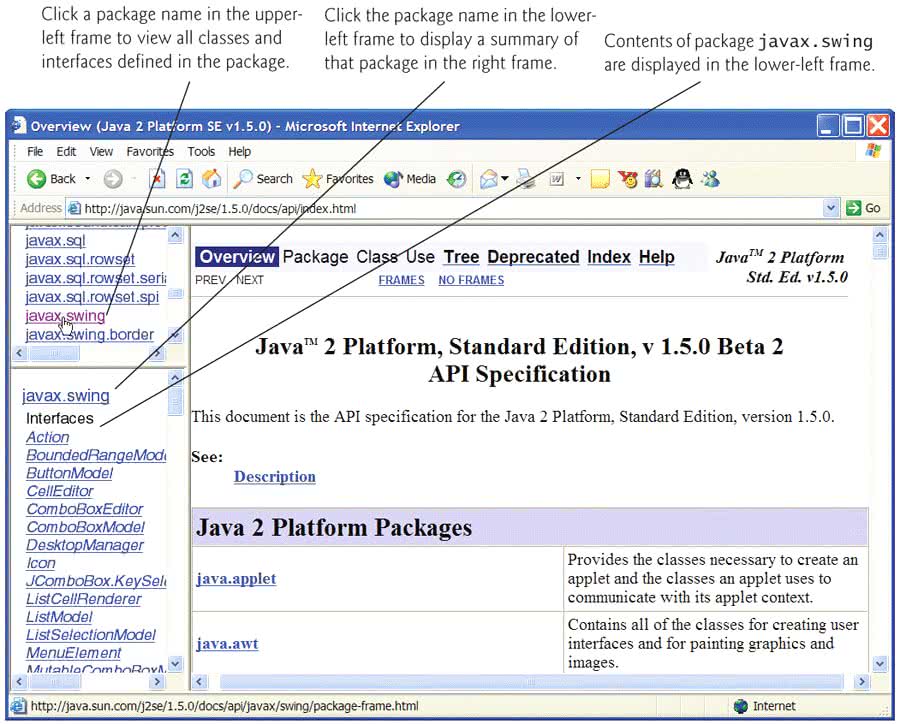Expand the Mail button dropdown arrow

tap(505, 179)
